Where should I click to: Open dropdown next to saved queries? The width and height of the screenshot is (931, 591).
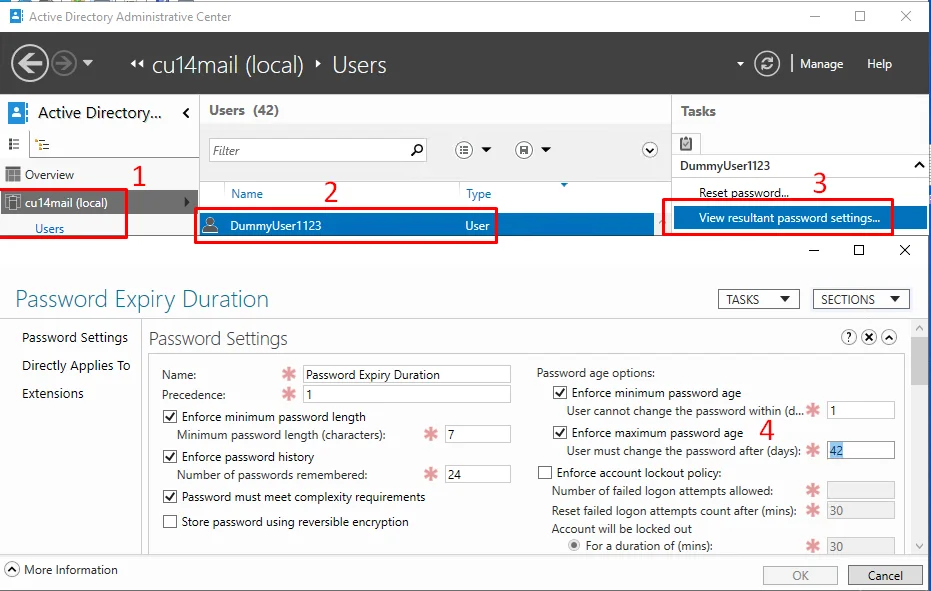point(546,150)
